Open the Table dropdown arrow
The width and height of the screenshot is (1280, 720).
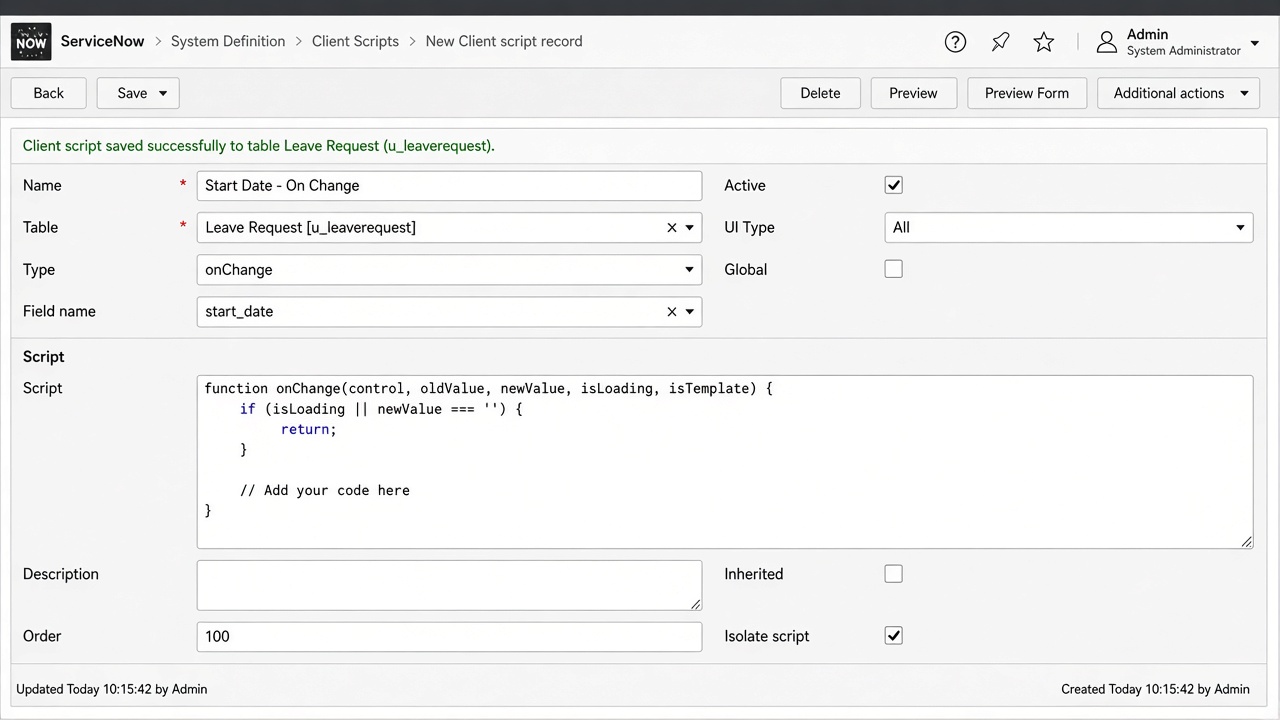click(689, 228)
